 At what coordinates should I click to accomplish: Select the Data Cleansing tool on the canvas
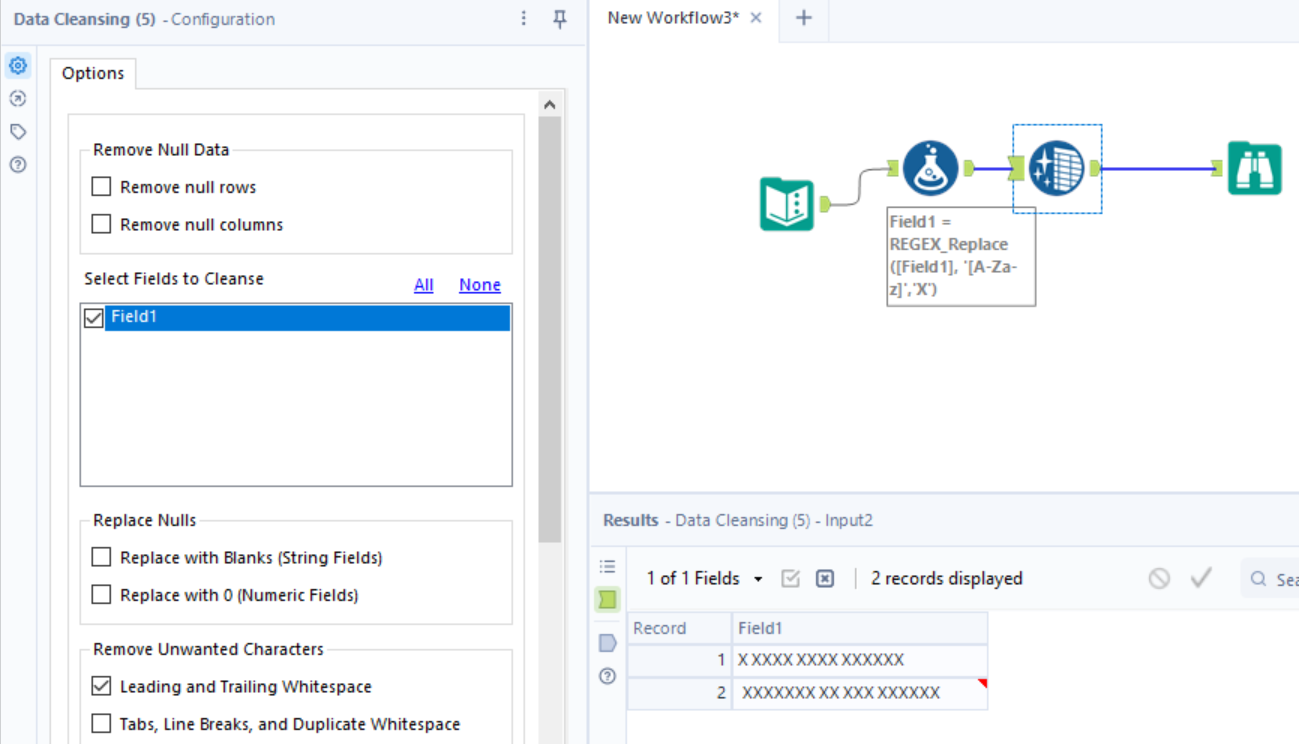(x=1057, y=168)
